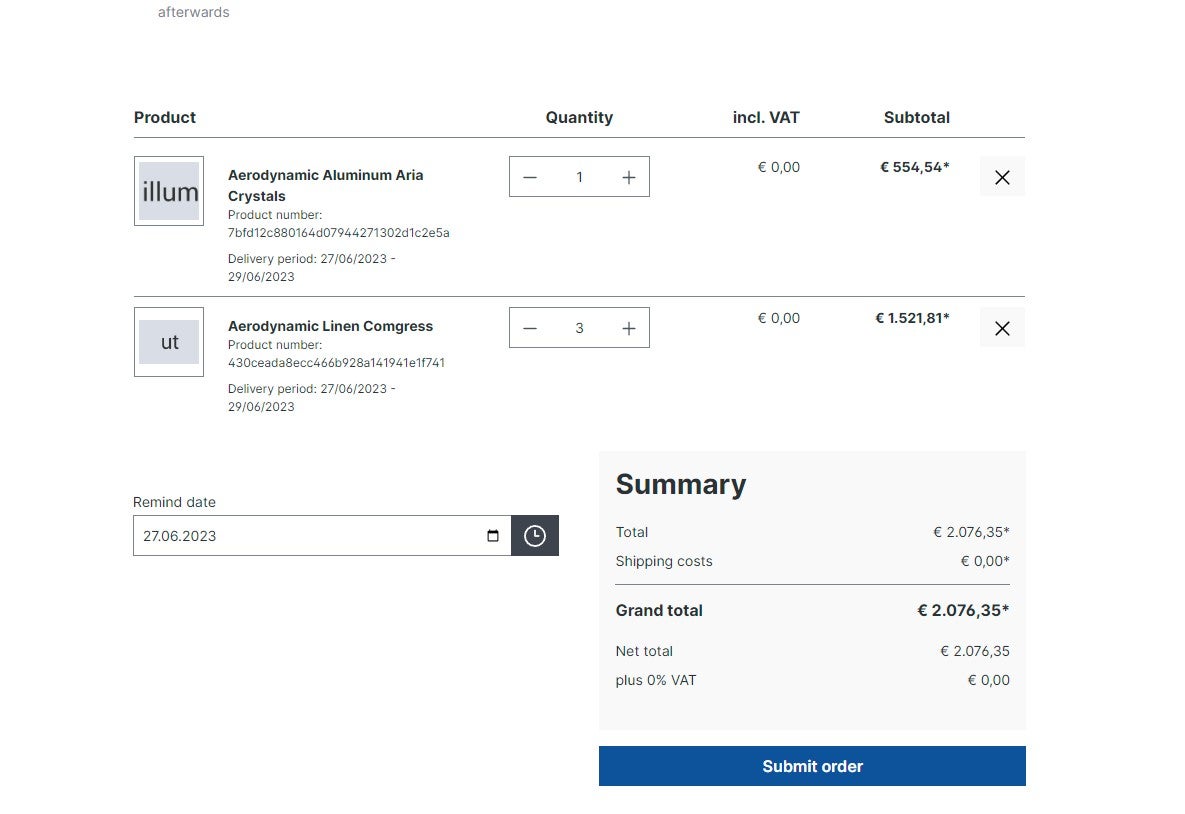This screenshot has width=1185, height=814.
Task: Click the Shipping costs value € 0,00*
Action: pos(985,561)
